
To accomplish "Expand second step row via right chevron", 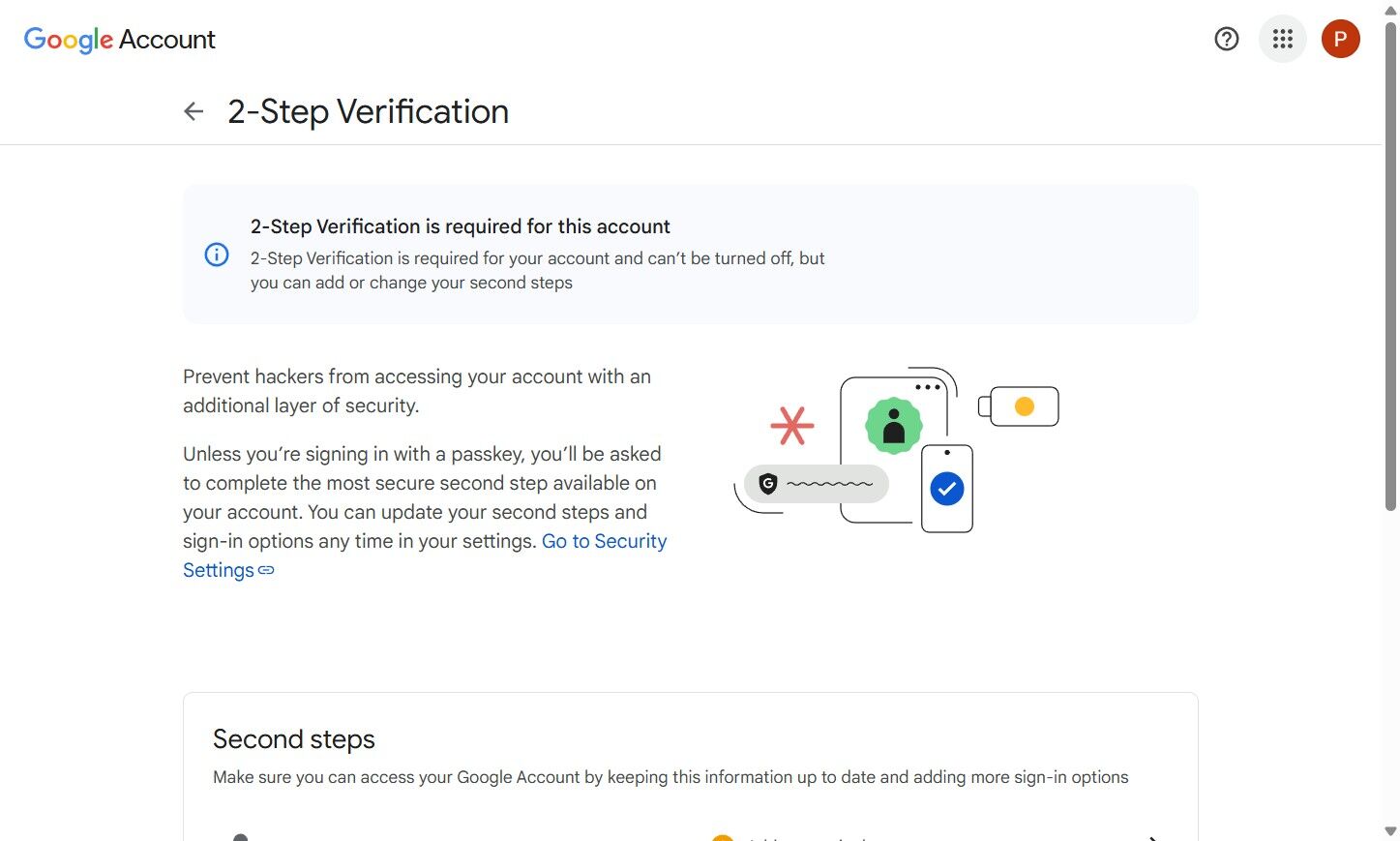I will pos(1152,837).
